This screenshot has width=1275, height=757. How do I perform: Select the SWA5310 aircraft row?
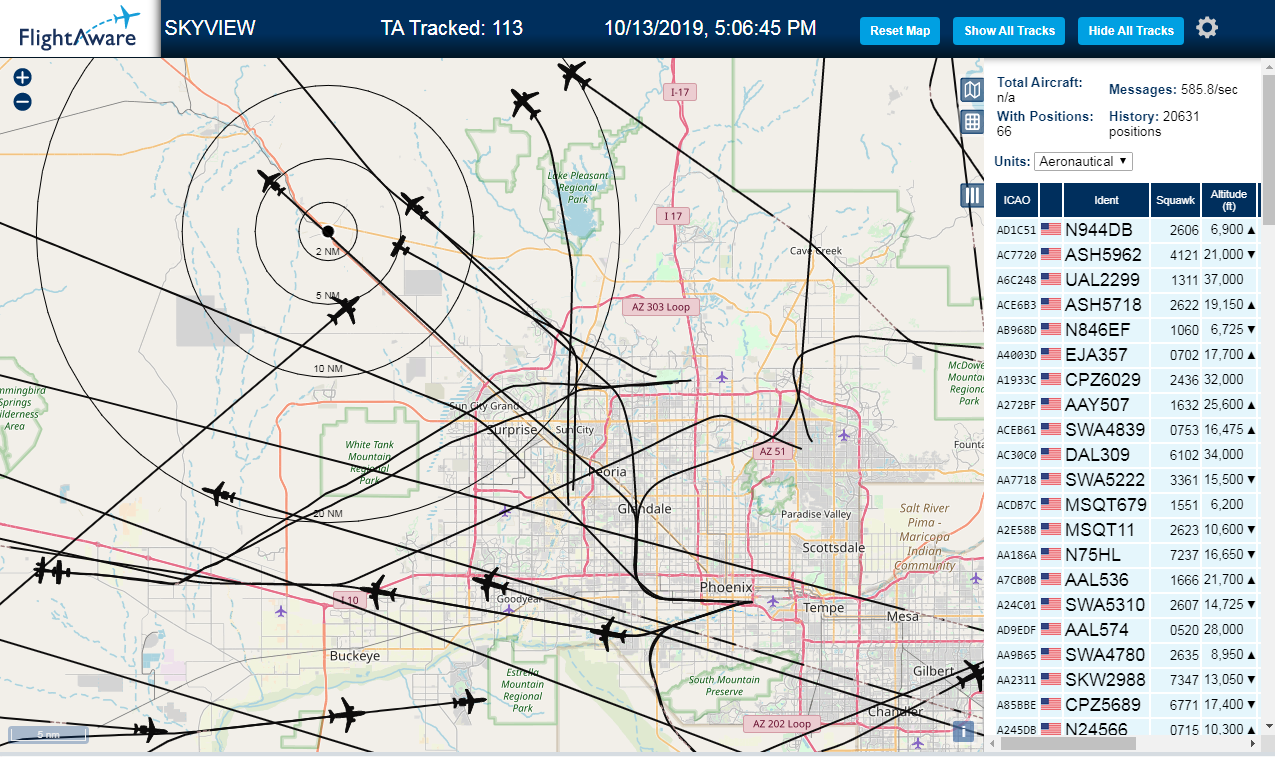(1127, 604)
